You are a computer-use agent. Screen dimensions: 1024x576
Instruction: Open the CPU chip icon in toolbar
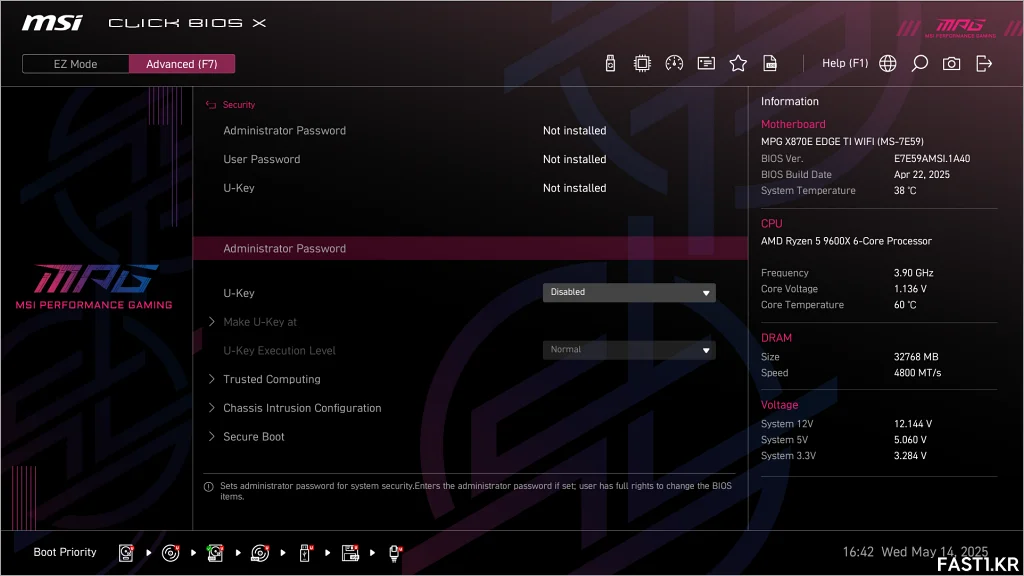click(x=642, y=63)
